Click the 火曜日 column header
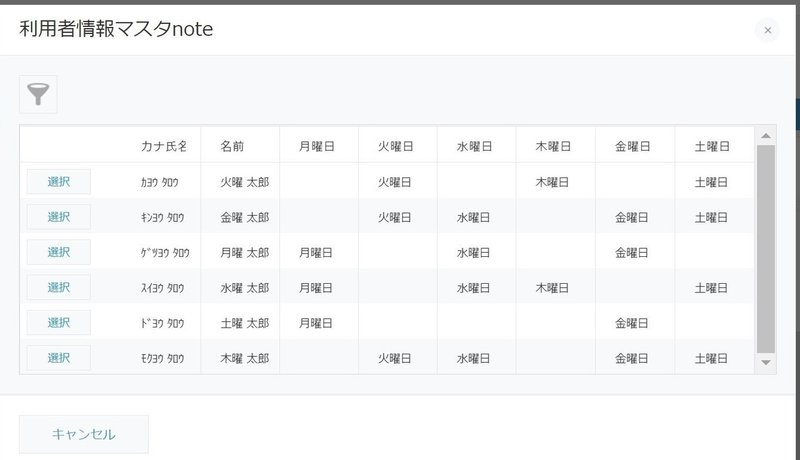The image size is (800, 460). click(395, 146)
